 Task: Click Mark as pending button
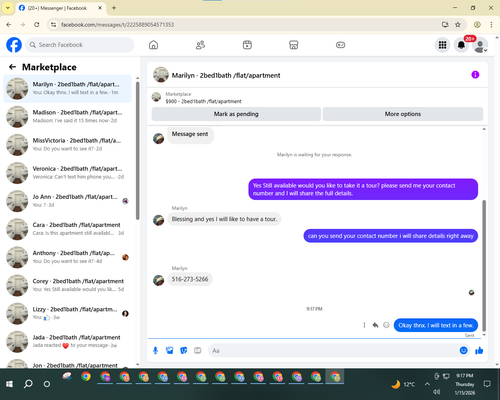coord(236,114)
